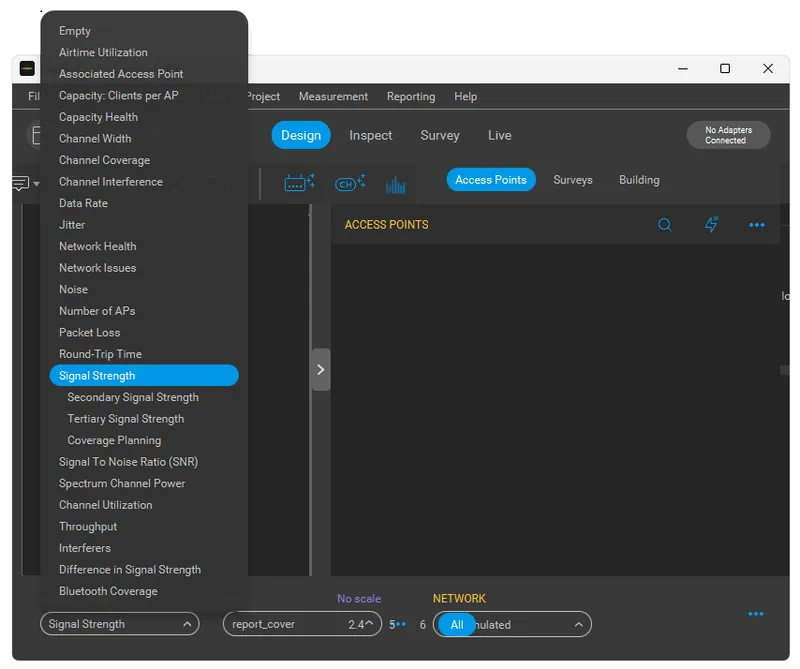Switch to Survey mode
800x669 pixels.
(x=440, y=135)
